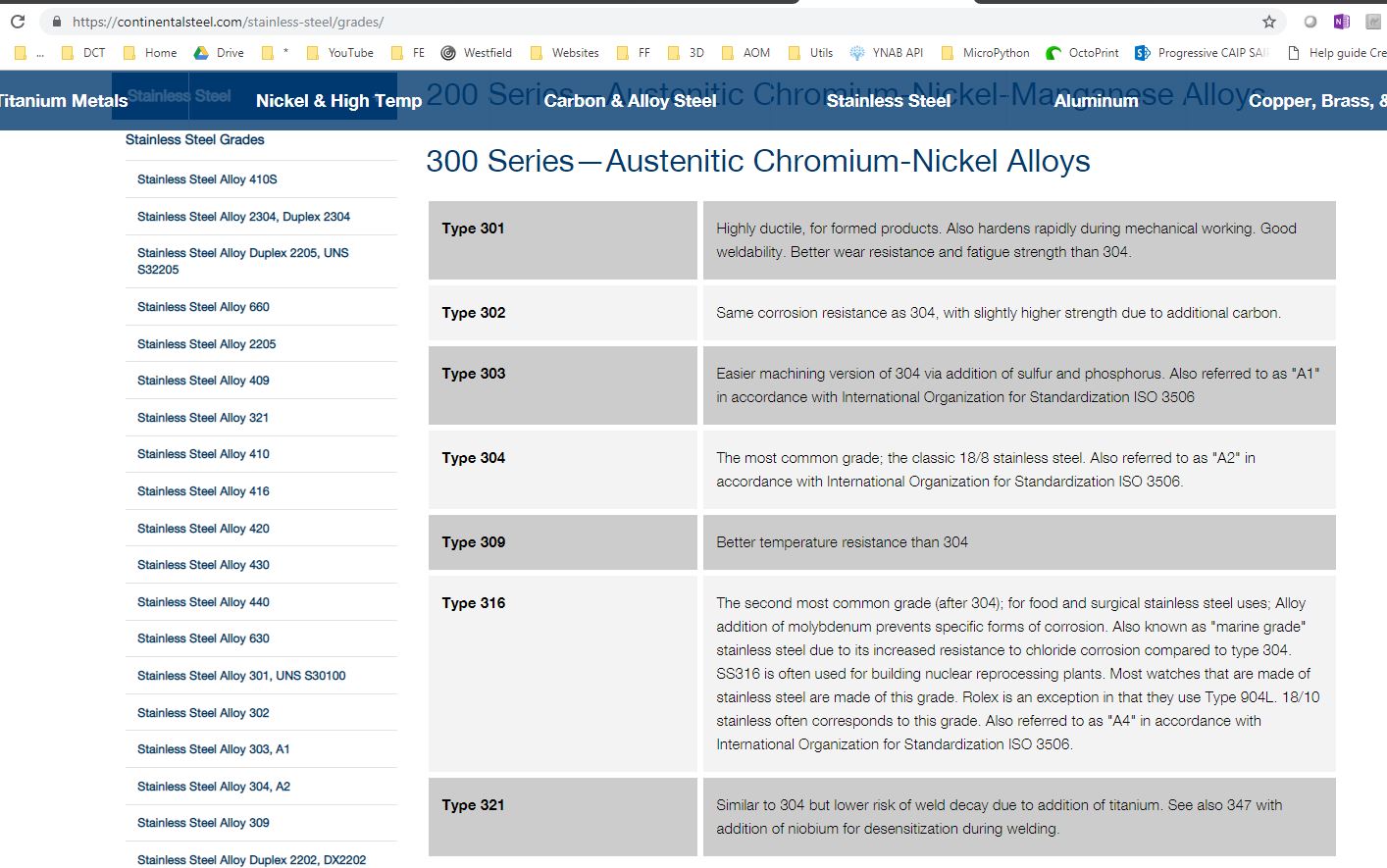Open Alloy 301, UNS S30100 link
The width and height of the screenshot is (1387, 868).
pyautogui.click(x=241, y=676)
